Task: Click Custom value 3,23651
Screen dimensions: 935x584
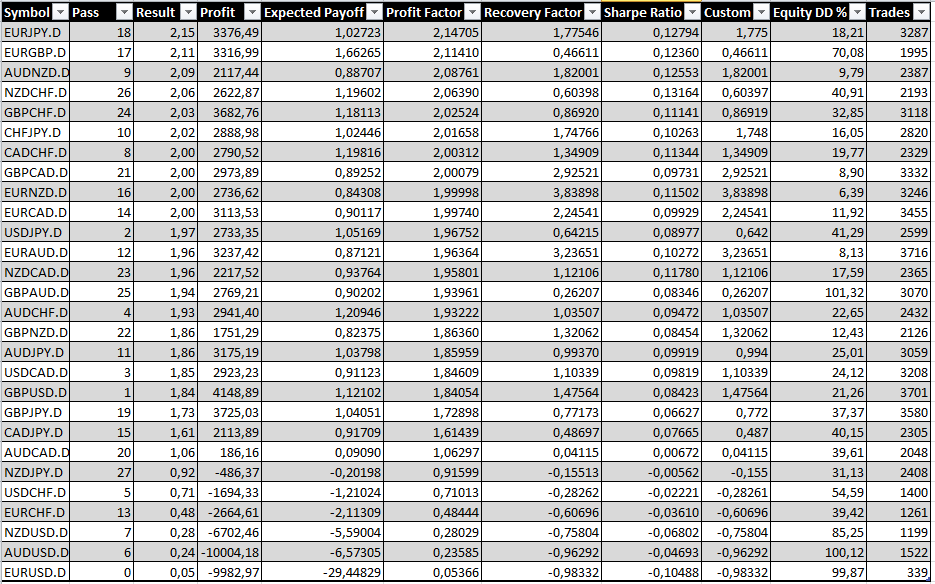Action: pos(745,252)
